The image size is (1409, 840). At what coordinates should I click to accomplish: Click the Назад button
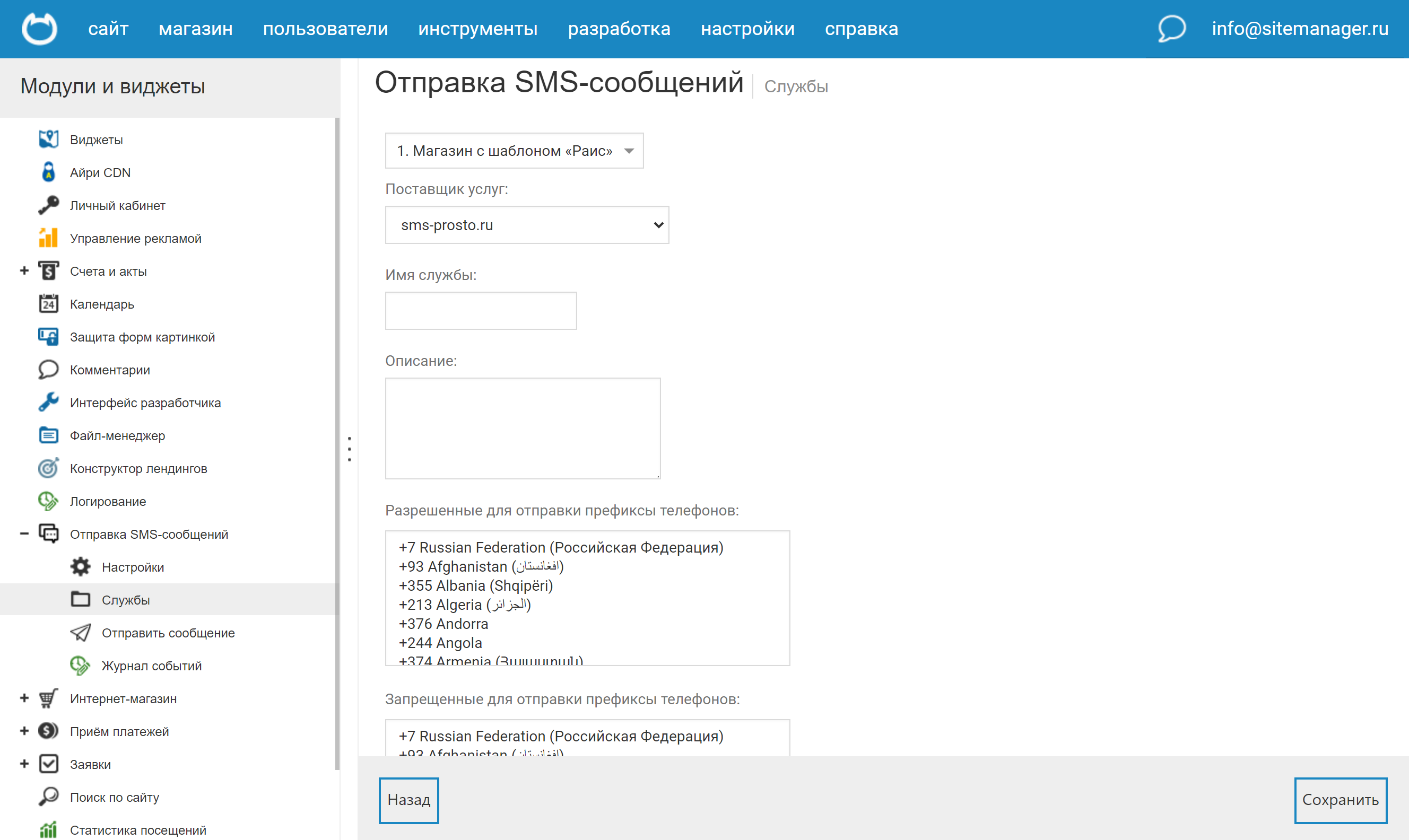pyautogui.click(x=408, y=800)
